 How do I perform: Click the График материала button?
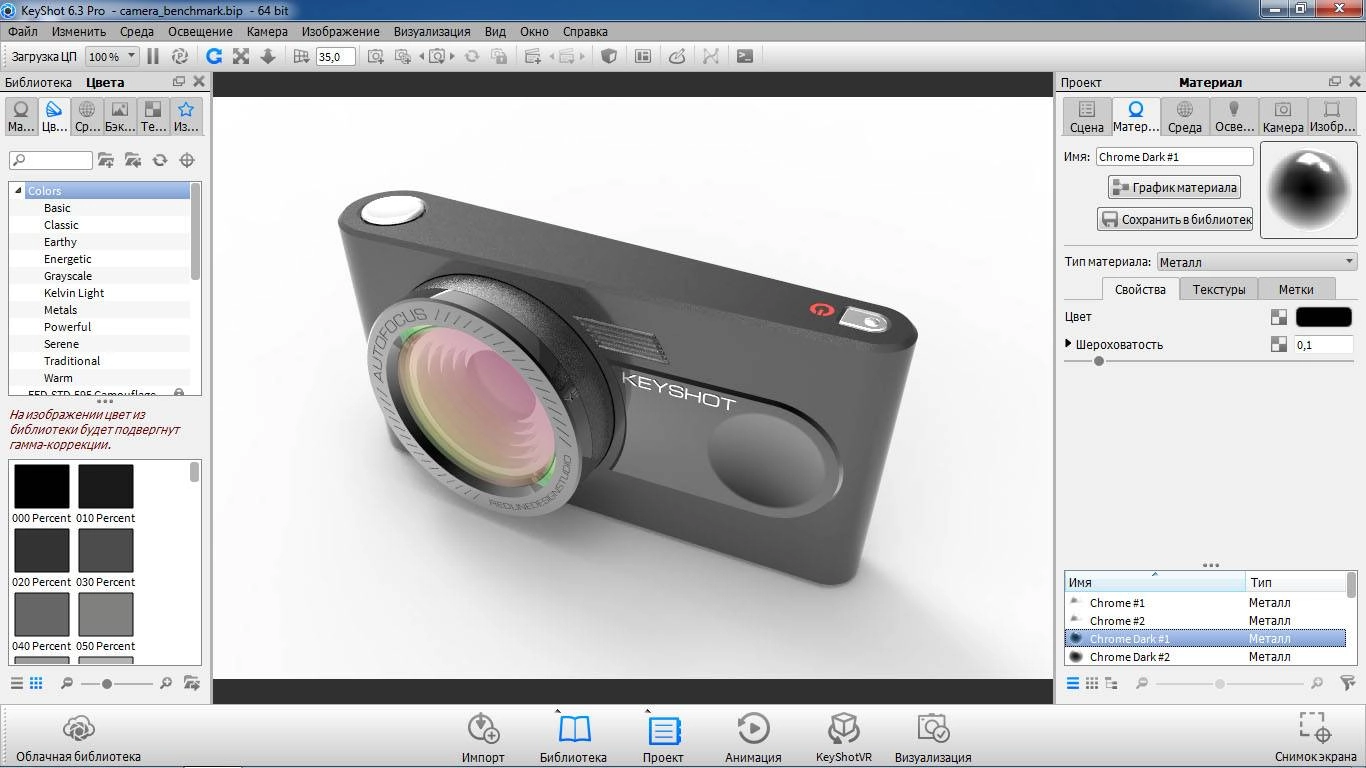pyautogui.click(x=1174, y=187)
